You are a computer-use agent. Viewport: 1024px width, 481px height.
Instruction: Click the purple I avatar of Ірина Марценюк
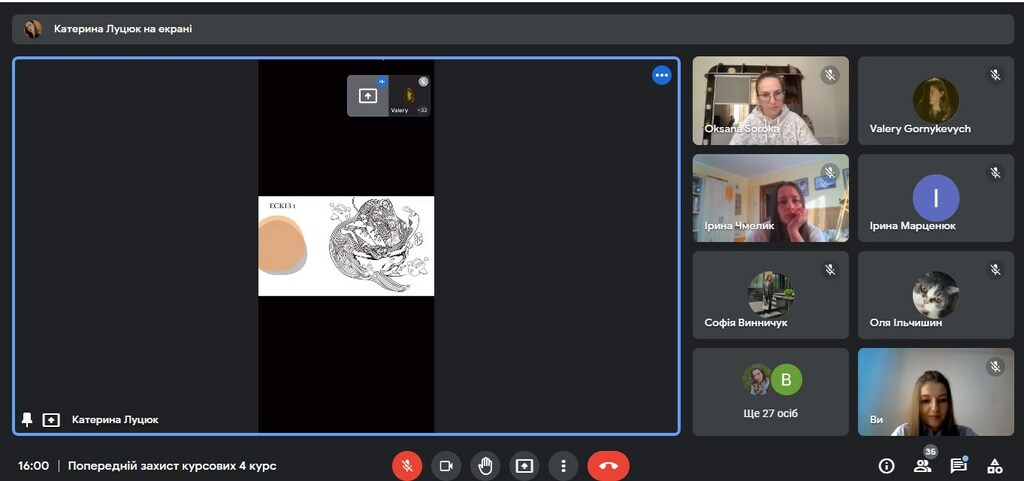936,198
